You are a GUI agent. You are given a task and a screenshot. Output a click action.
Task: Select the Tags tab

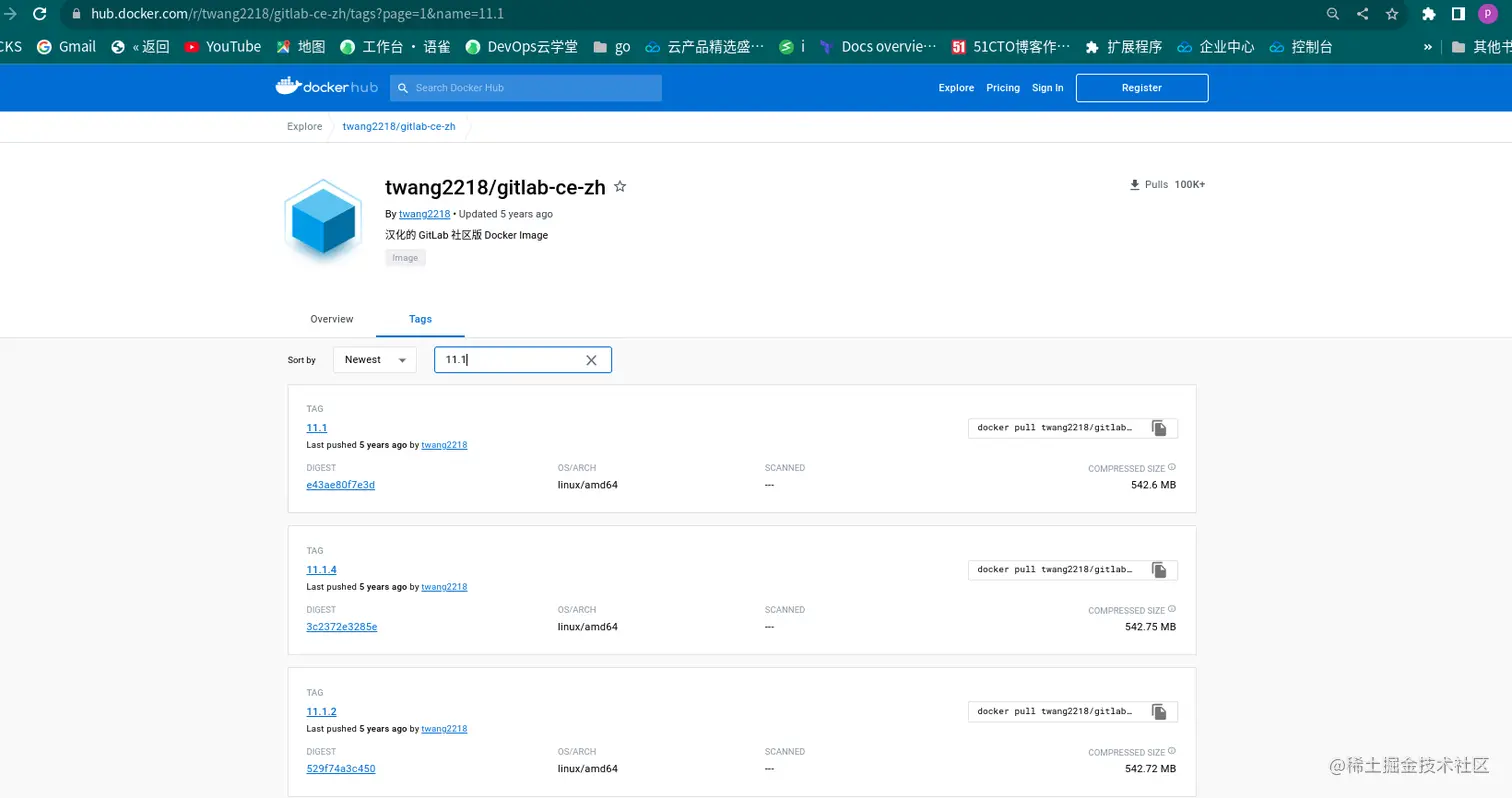click(420, 319)
